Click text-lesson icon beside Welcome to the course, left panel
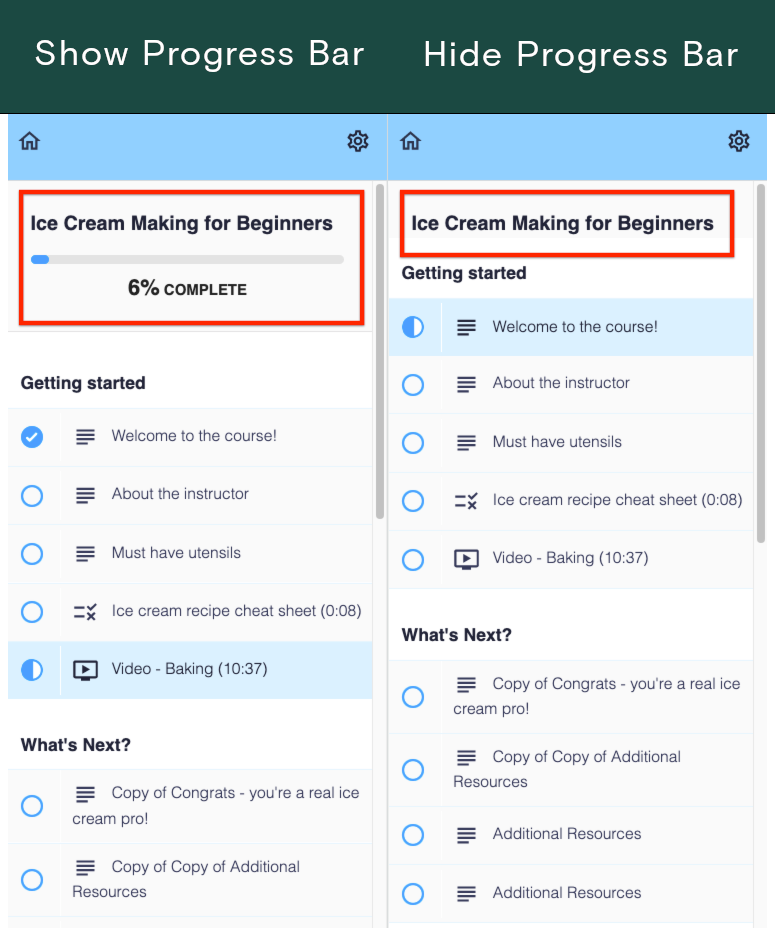The height and width of the screenshot is (928, 775). pos(85,437)
